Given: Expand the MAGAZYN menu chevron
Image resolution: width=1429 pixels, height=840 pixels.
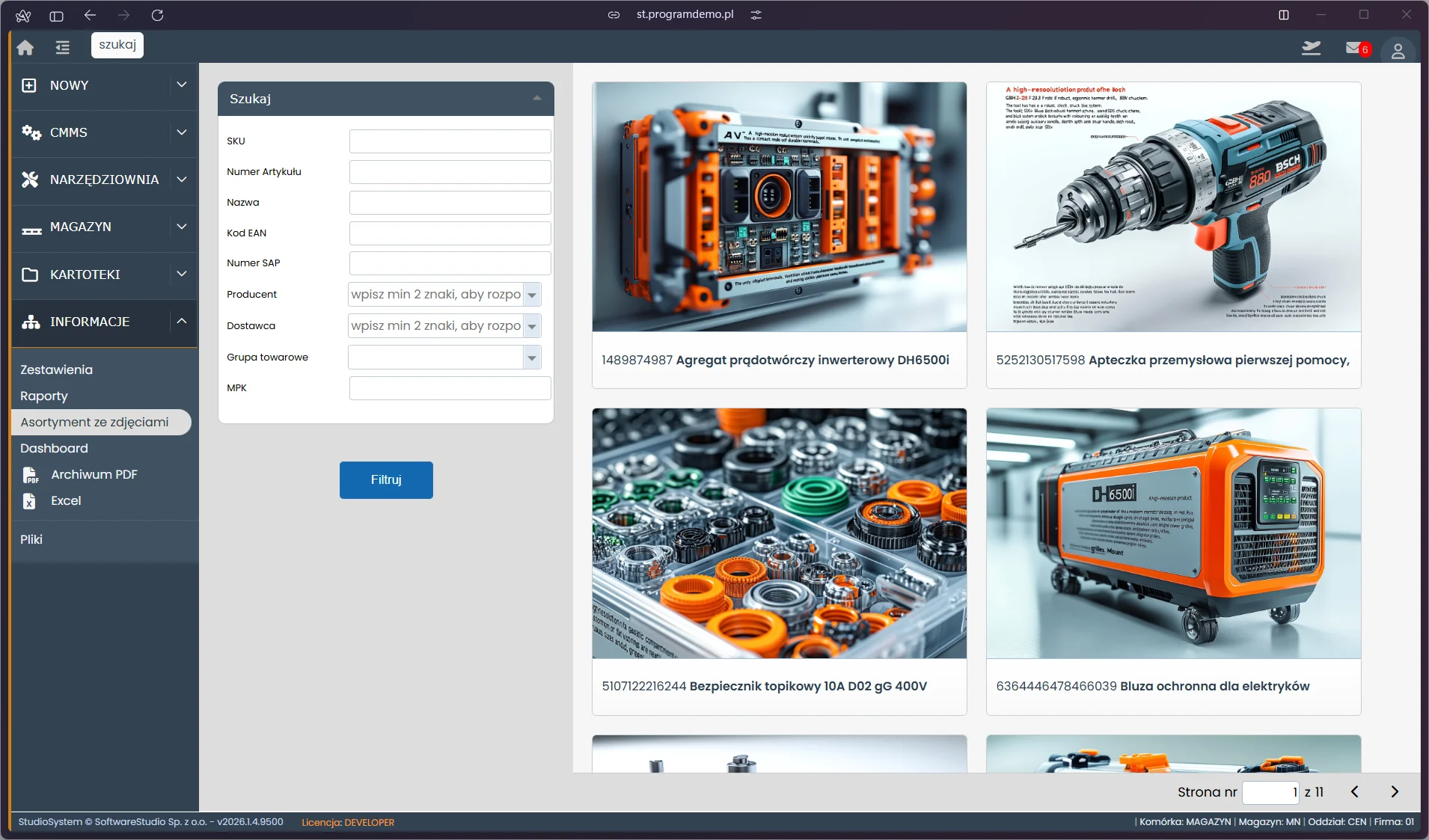Looking at the screenshot, I should coord(182,227).
